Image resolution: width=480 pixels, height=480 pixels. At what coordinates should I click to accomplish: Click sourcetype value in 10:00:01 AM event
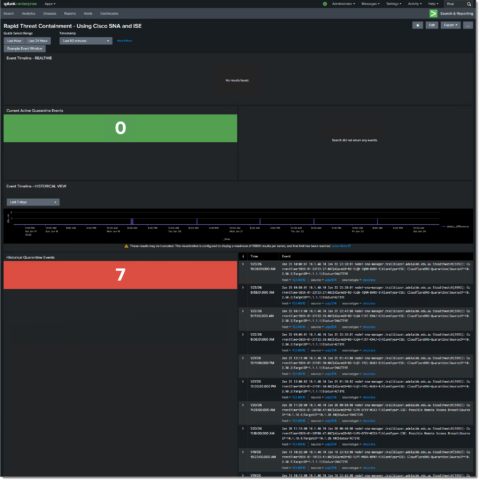pyautogui.click(x=369, y=280)
